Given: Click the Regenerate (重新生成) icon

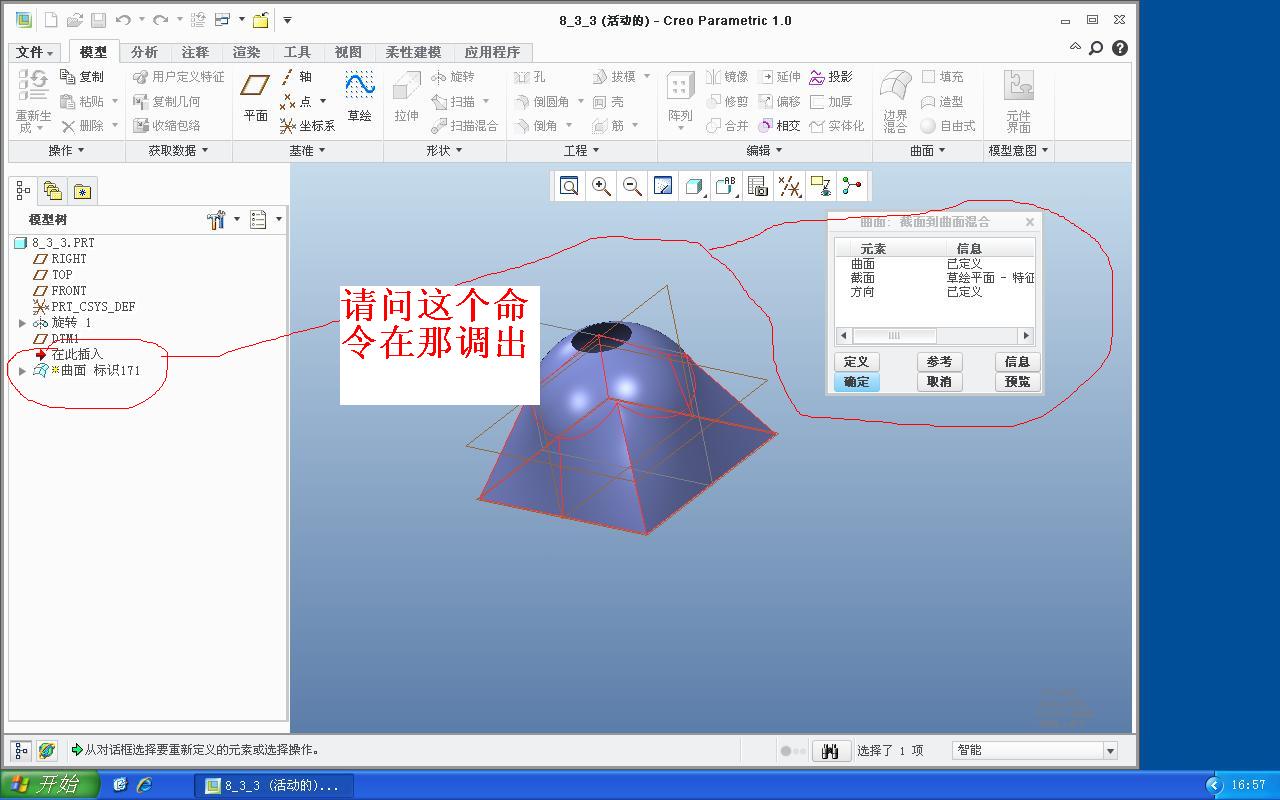Looking at the screenshot, I should click(33, 100).
